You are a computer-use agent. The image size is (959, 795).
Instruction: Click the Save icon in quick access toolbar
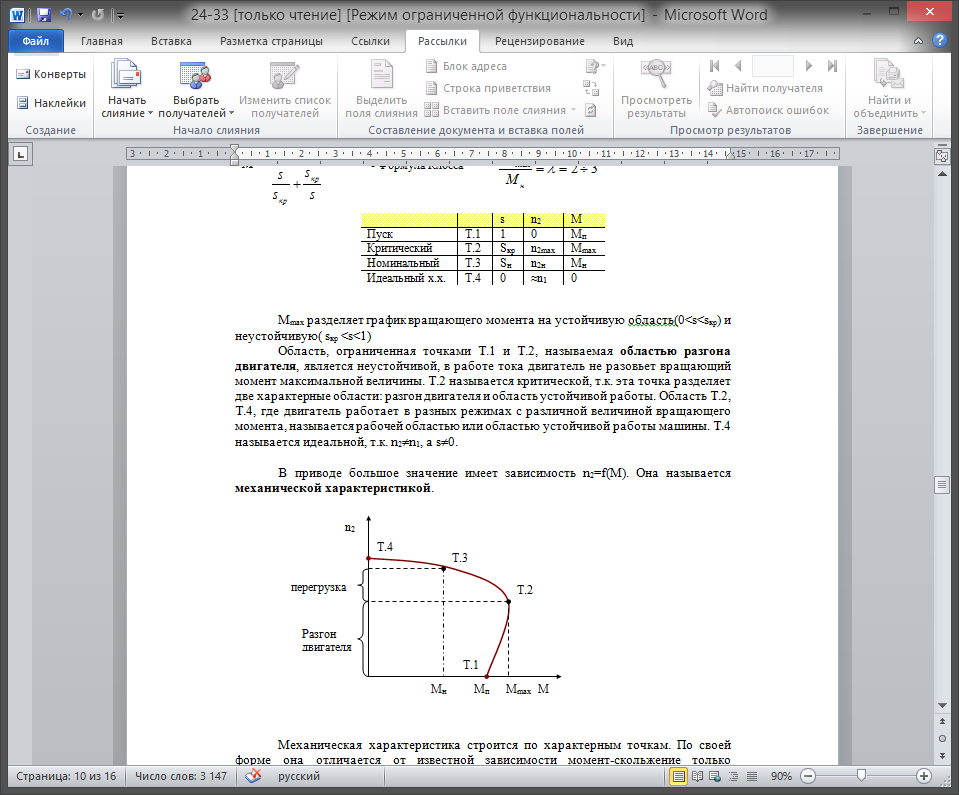coord(43,15)
